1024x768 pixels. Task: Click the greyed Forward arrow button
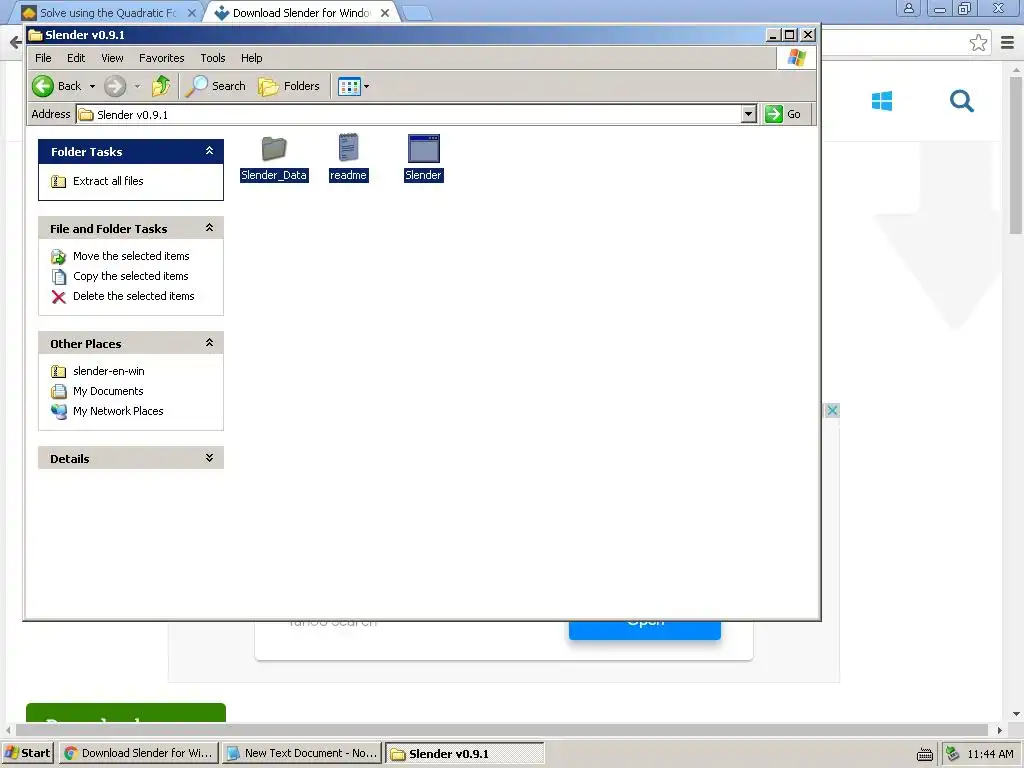(x=115, y=86)
